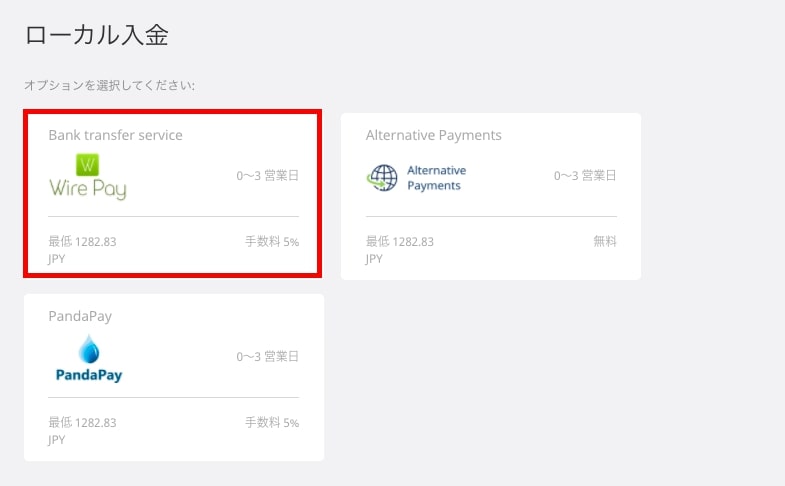Click the 無料 fee label
The height and width of the screenshot is (486, 785).
pyautogui.click(x=605, y=241)
